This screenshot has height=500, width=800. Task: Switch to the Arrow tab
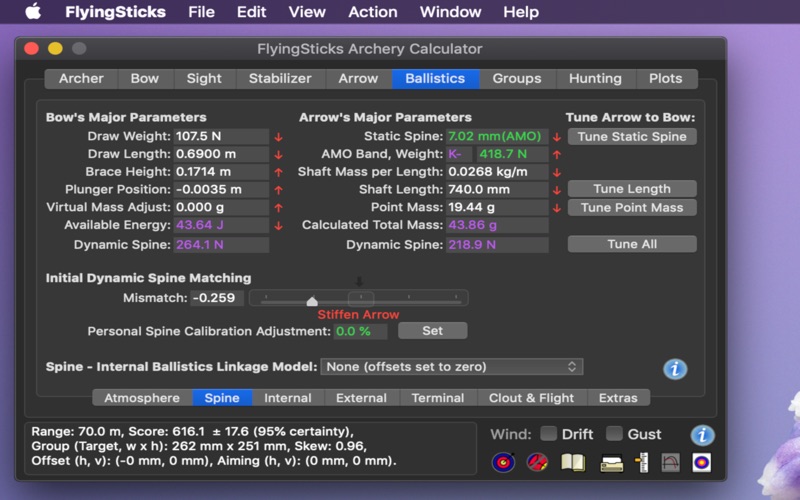click(358, 79)
